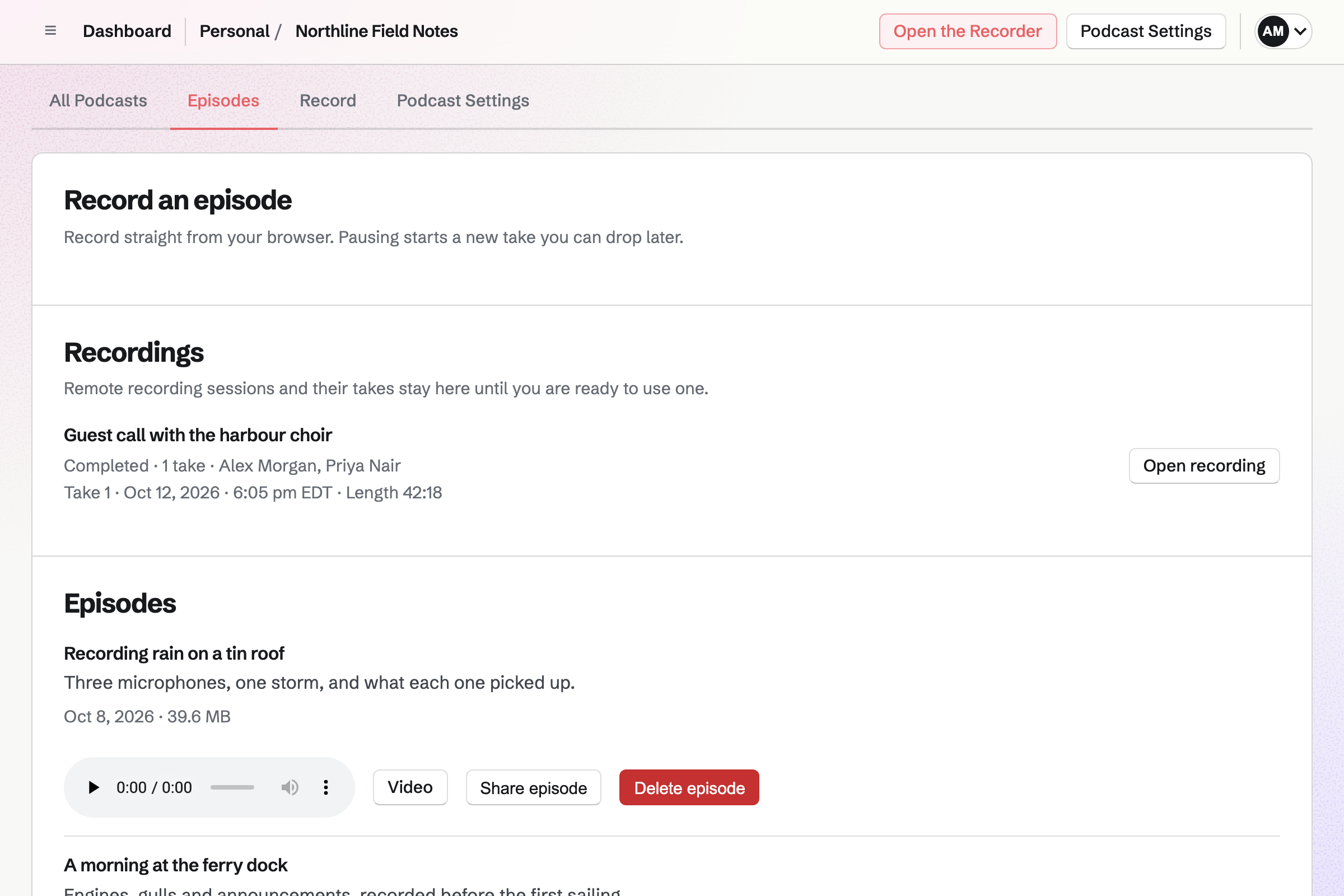Adjust the audio player volume slider
The width and height of the screenshot is (1344, 896).
coord(232,787)
